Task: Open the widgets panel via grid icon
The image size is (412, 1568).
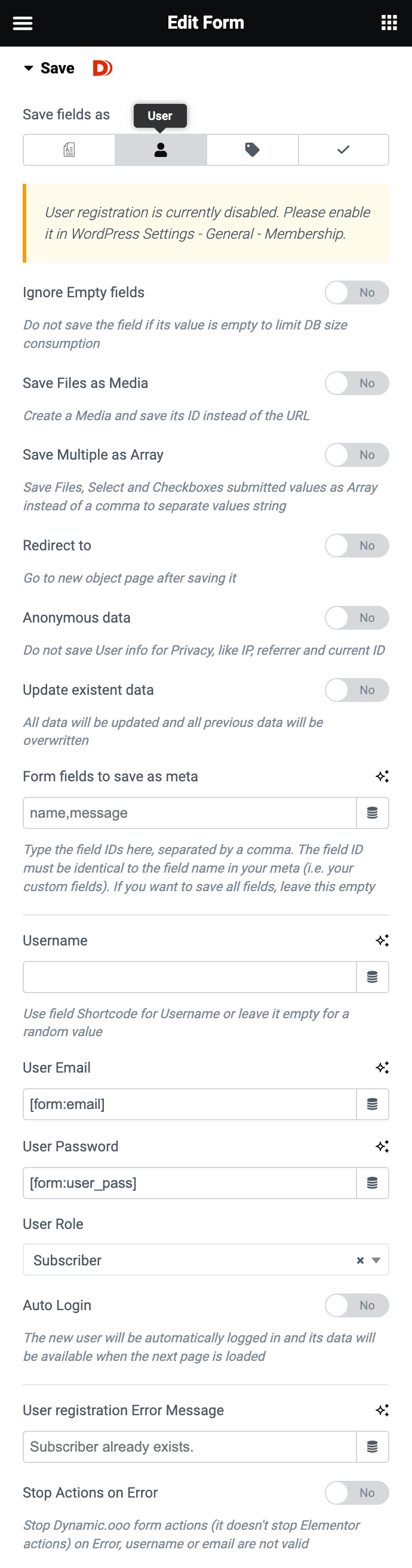Action: 389,23
